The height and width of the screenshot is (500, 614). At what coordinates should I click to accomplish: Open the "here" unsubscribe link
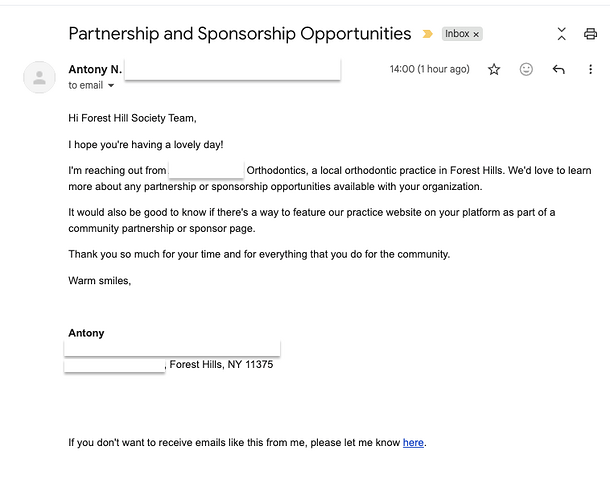pyautogui.click(x=413, y=442)
